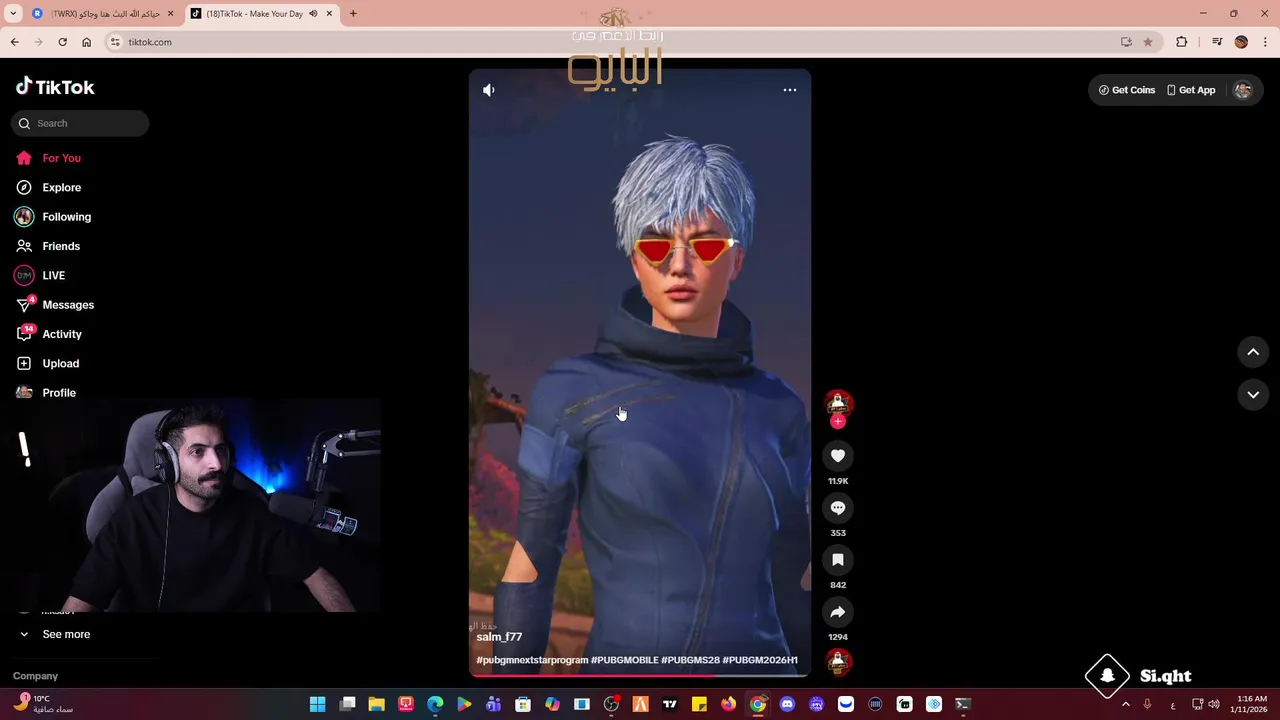Click the TikTok logo
The image size is (1280, 720).
tap(55, 87)
